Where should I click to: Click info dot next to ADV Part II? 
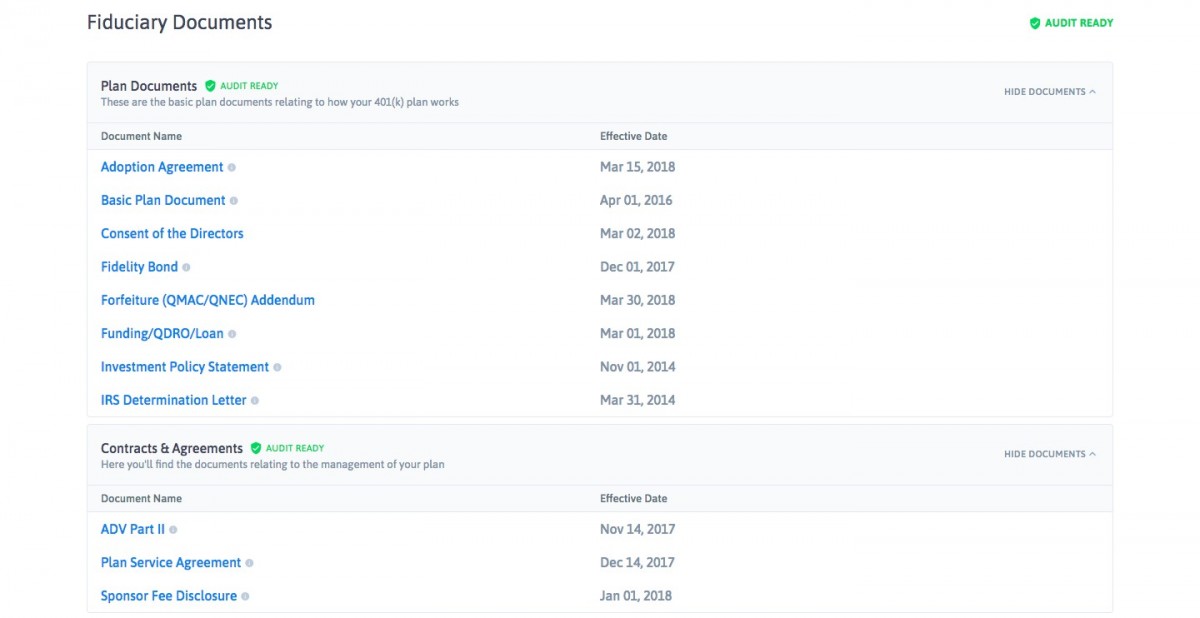click(x=174, y=530)
